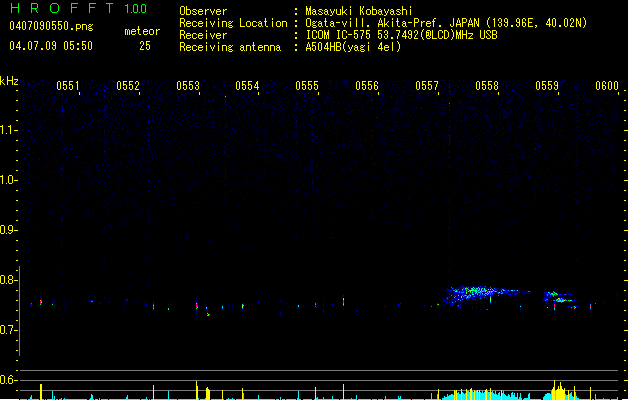629x400 pixels.
Task: Click time marker 0554
Action: pos(247,86)
